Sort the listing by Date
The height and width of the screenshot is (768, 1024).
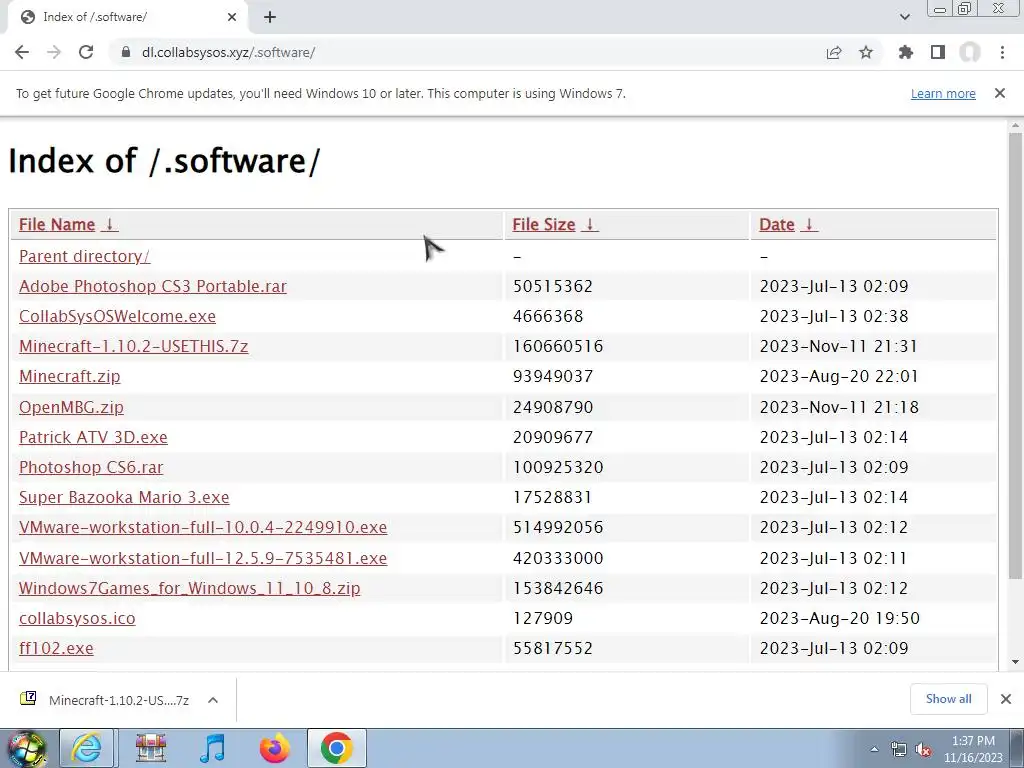click(776, 225)
